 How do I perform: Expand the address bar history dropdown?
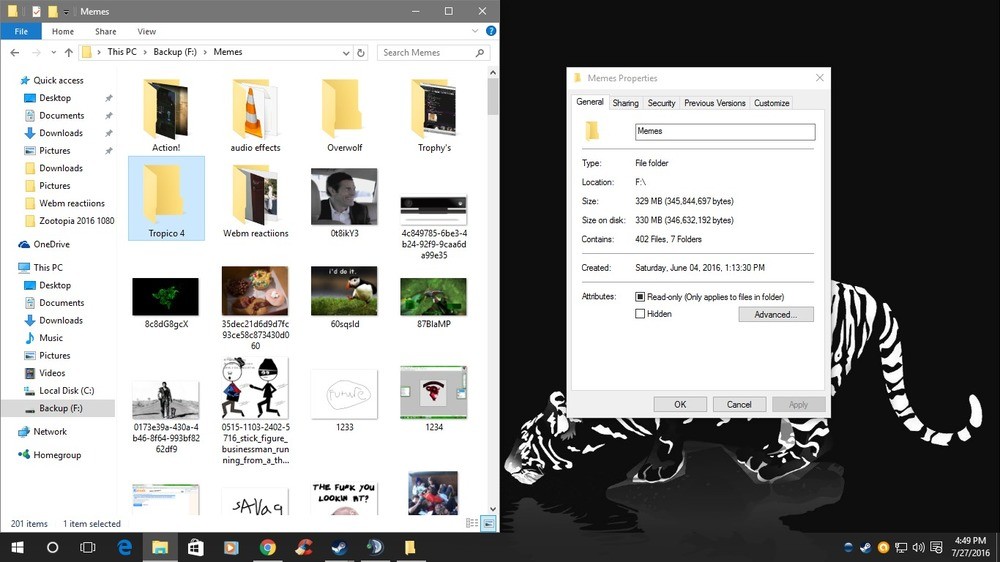pos(346,53)
